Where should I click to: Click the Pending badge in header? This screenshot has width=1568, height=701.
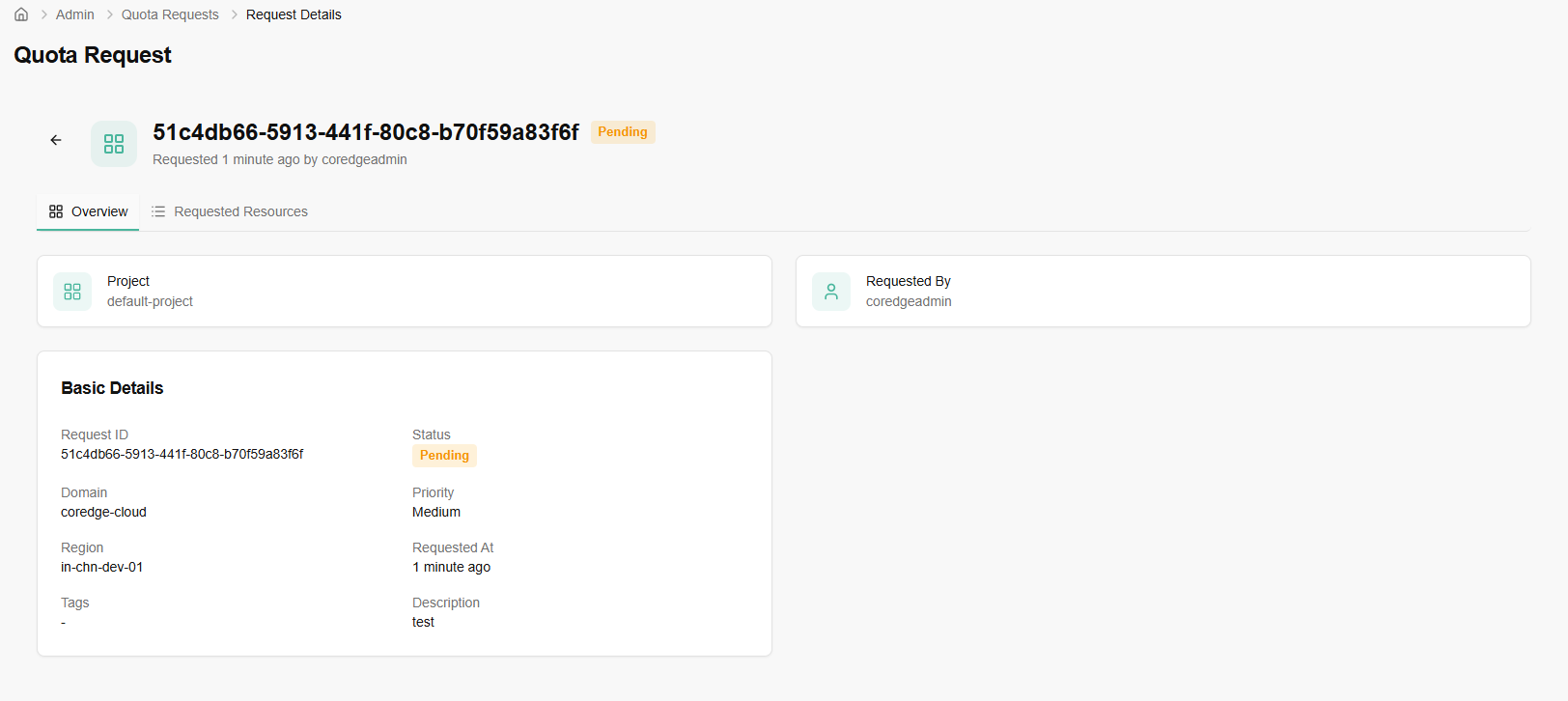point(623,132)
